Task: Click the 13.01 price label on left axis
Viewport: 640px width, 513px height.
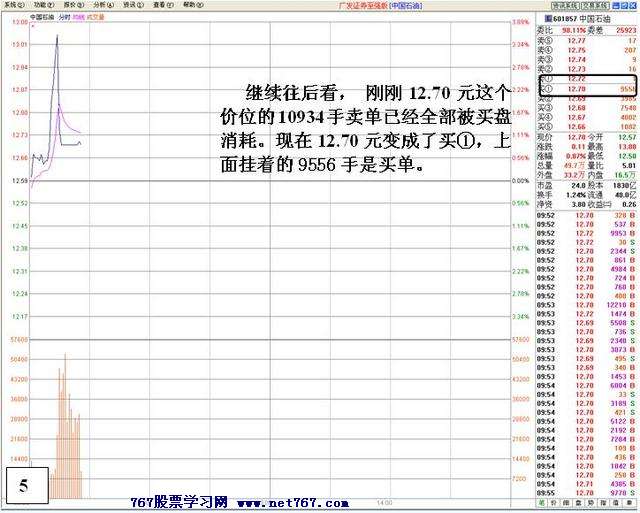Action: (x=20, y=44)
